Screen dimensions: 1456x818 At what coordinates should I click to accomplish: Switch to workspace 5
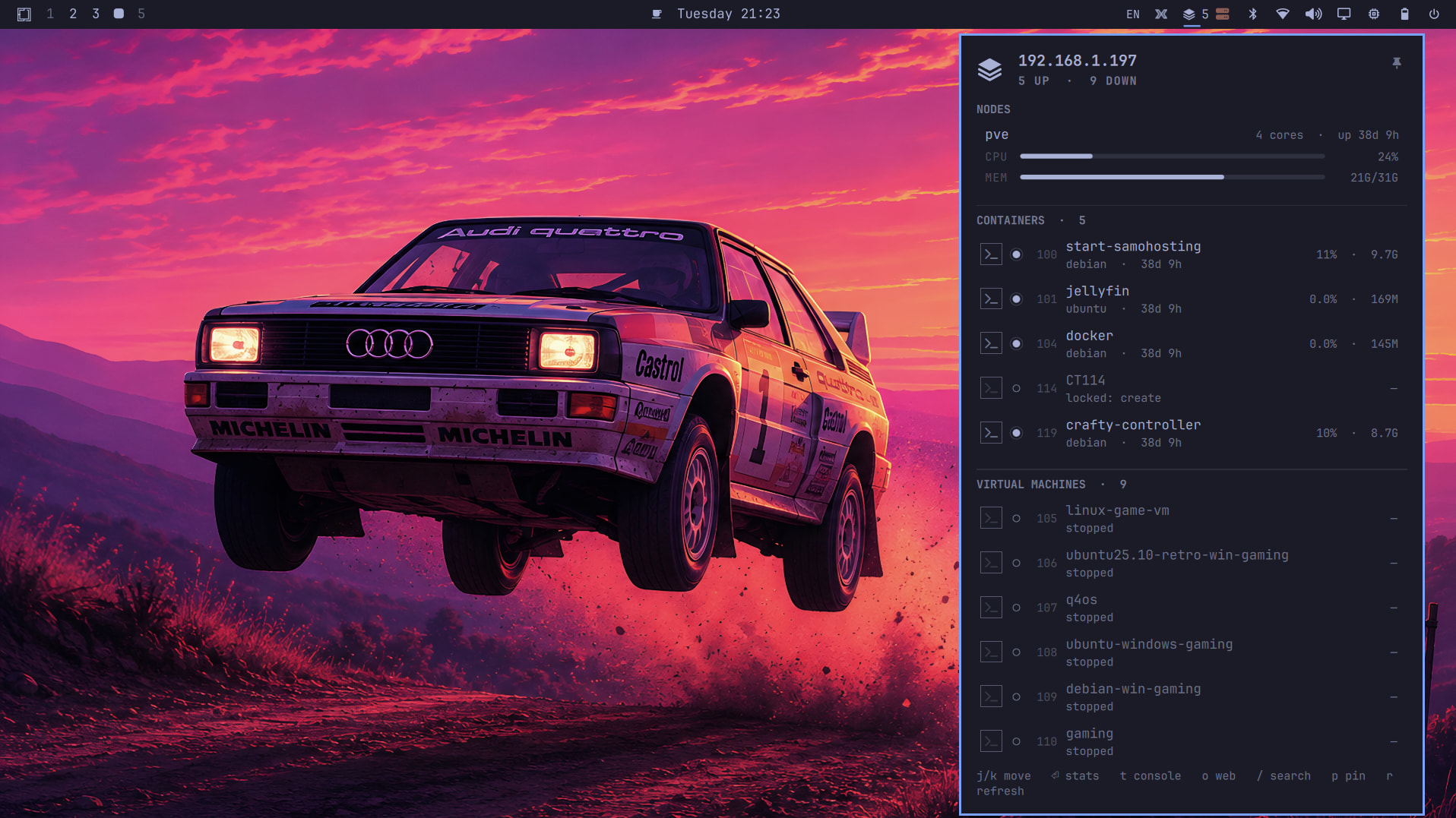click(141, 14)
